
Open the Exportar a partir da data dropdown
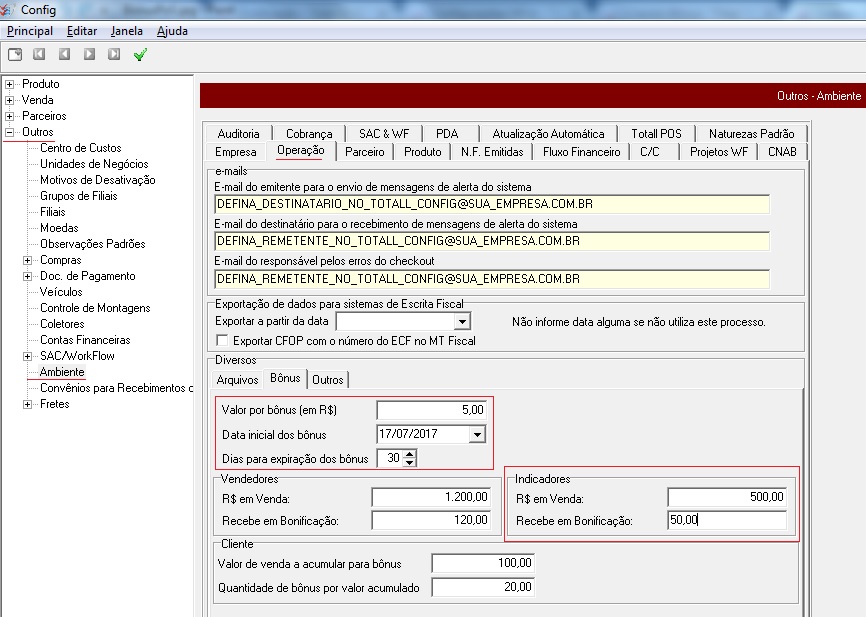tap(462, 321)
